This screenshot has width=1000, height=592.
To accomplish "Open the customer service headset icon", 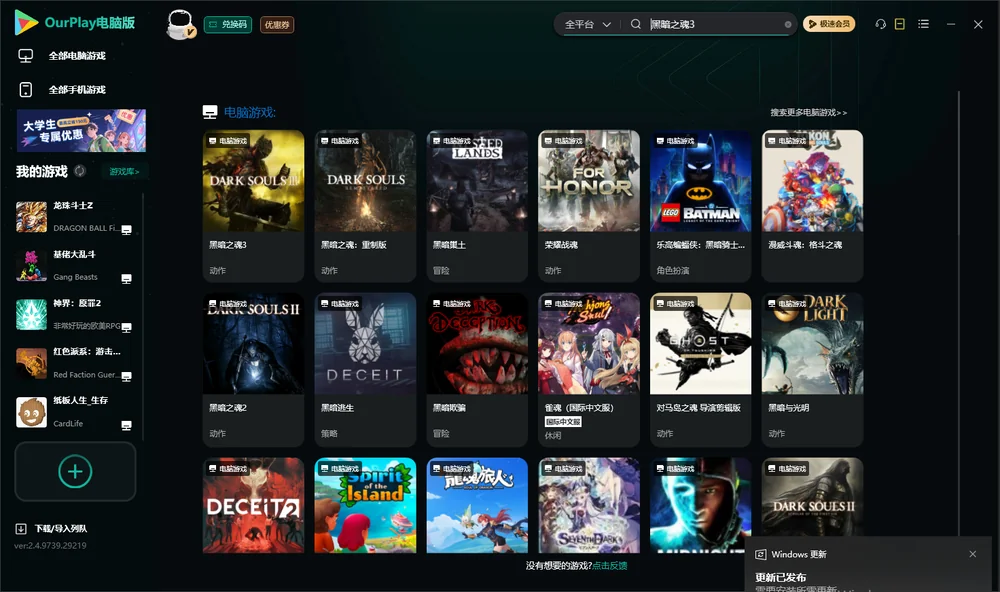I will click(x=881, y=24).
